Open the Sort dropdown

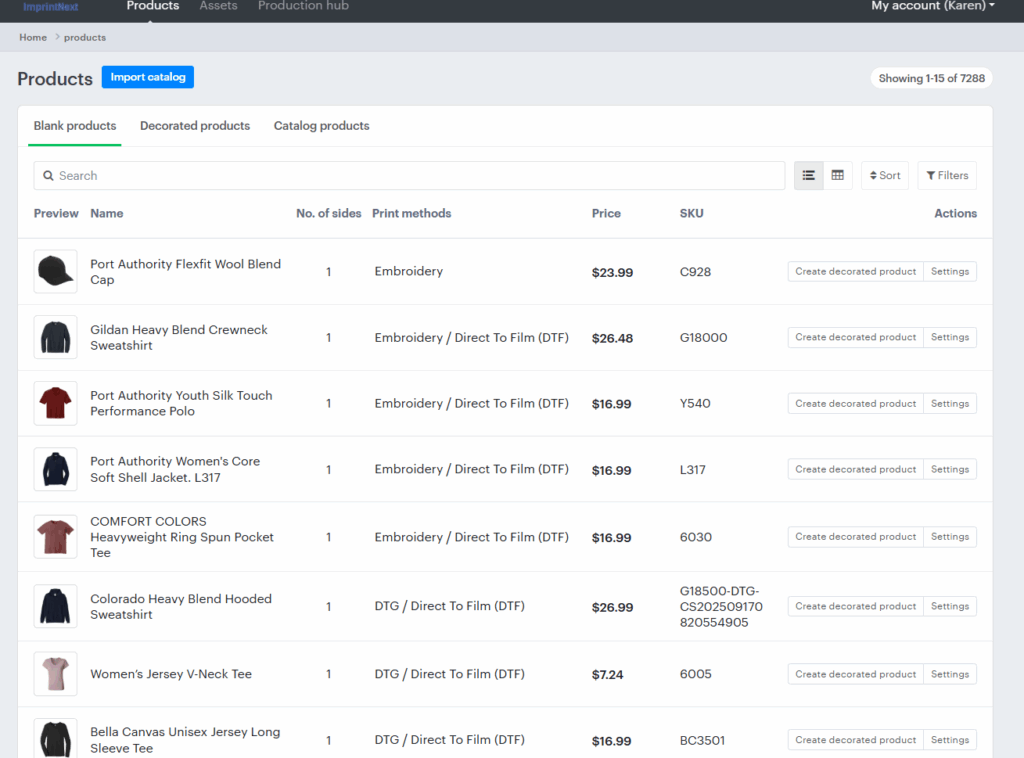884,176
